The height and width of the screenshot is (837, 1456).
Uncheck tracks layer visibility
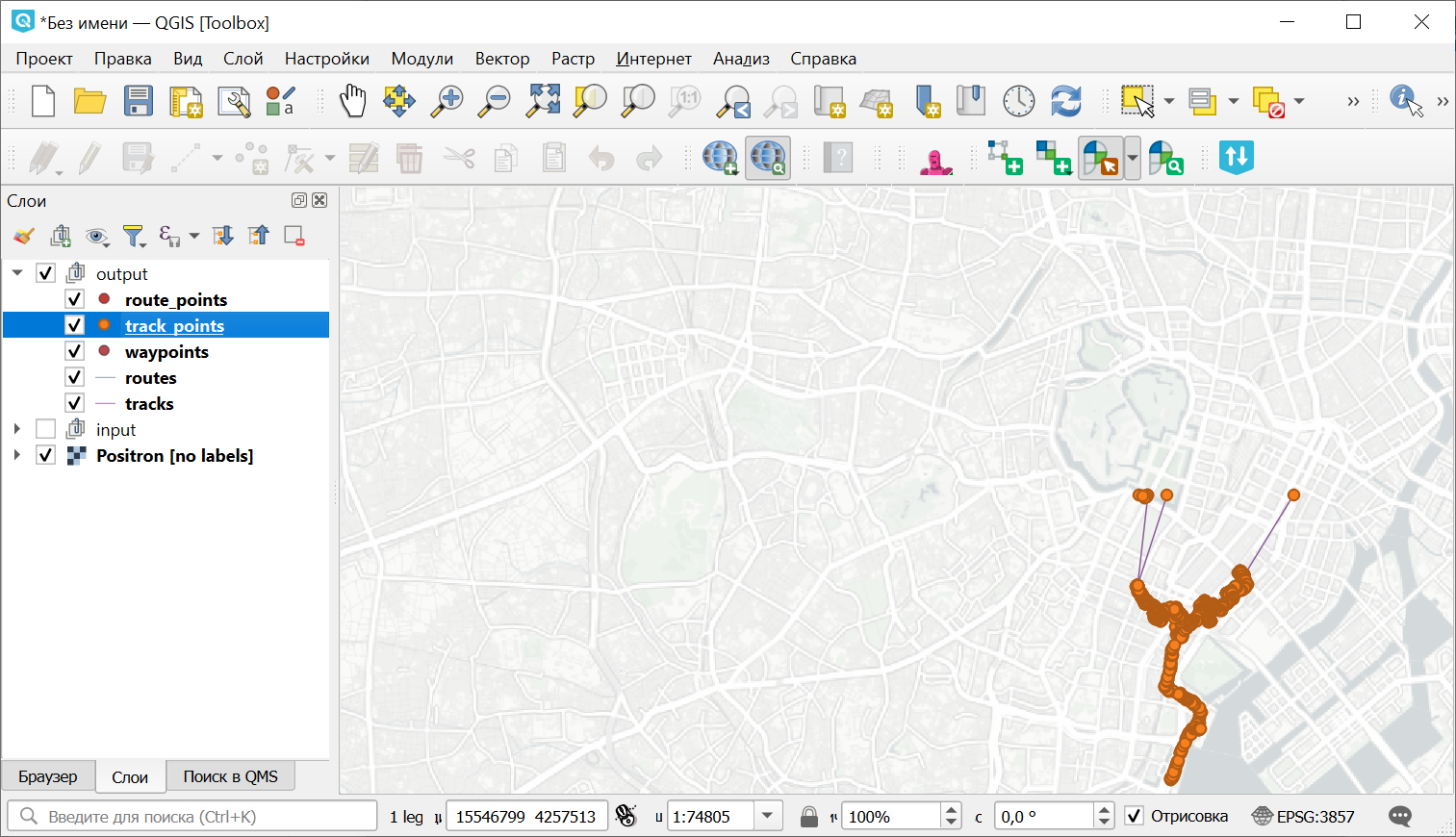[x=74, y=403]
